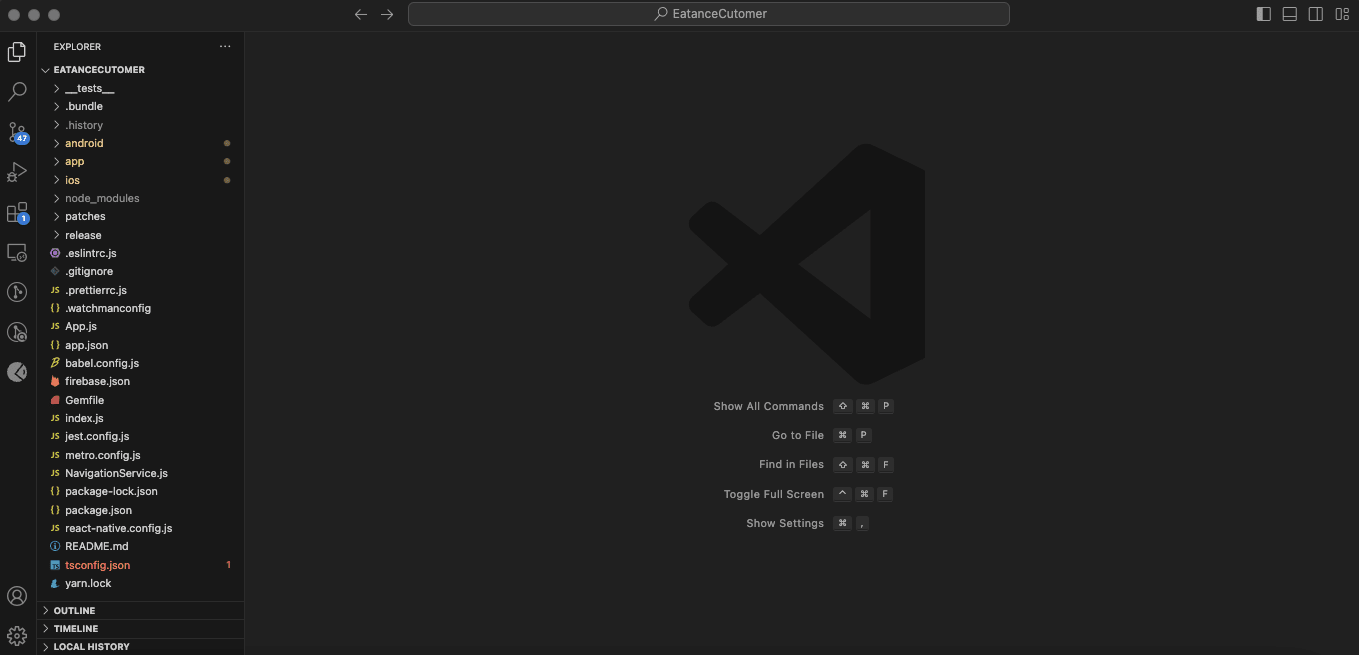1359x655 pixels.
Task: Click the Go Back navigation arrow
Action: tap(360, 14)
